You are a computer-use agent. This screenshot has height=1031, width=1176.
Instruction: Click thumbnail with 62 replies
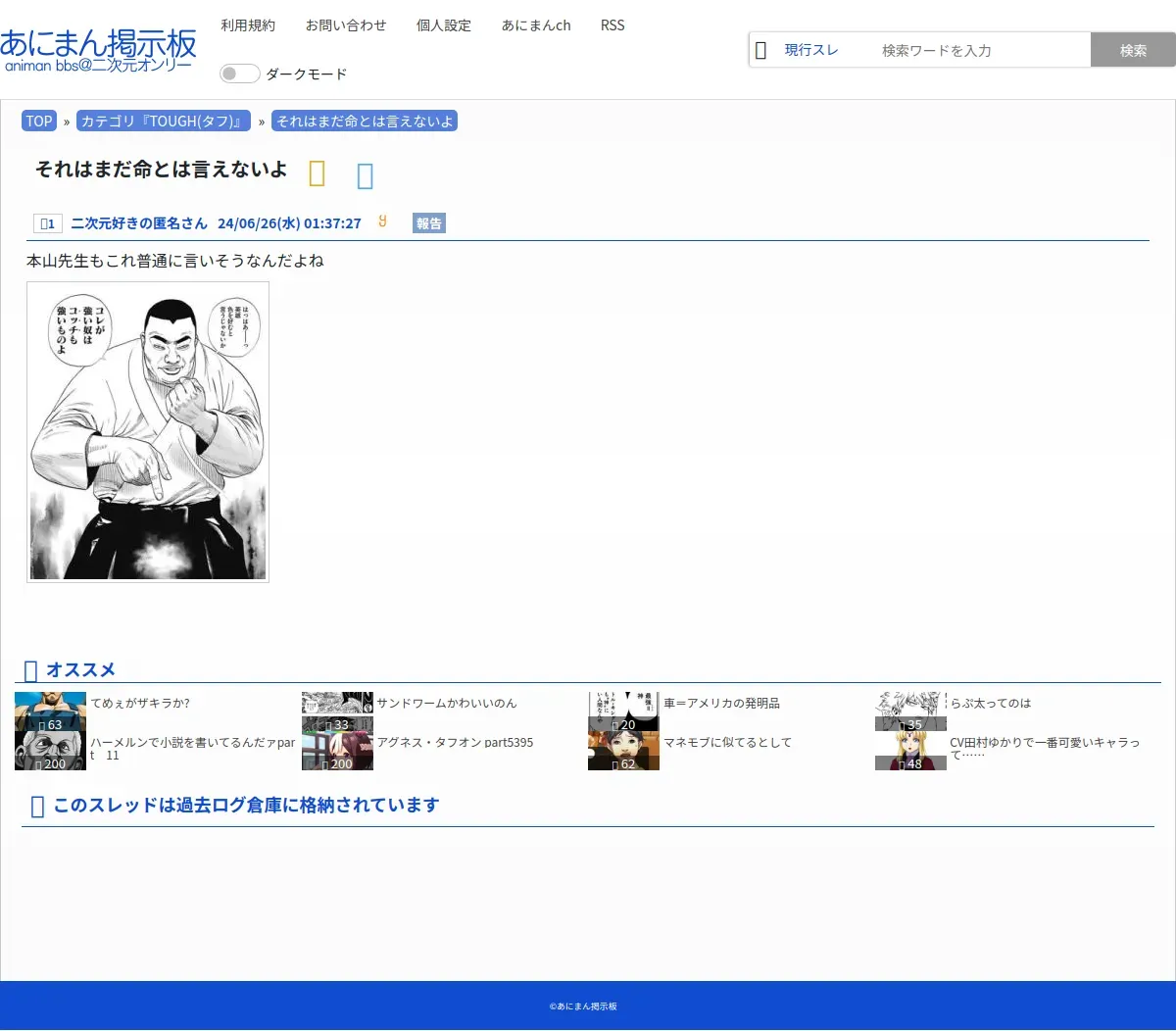[623, 751]
